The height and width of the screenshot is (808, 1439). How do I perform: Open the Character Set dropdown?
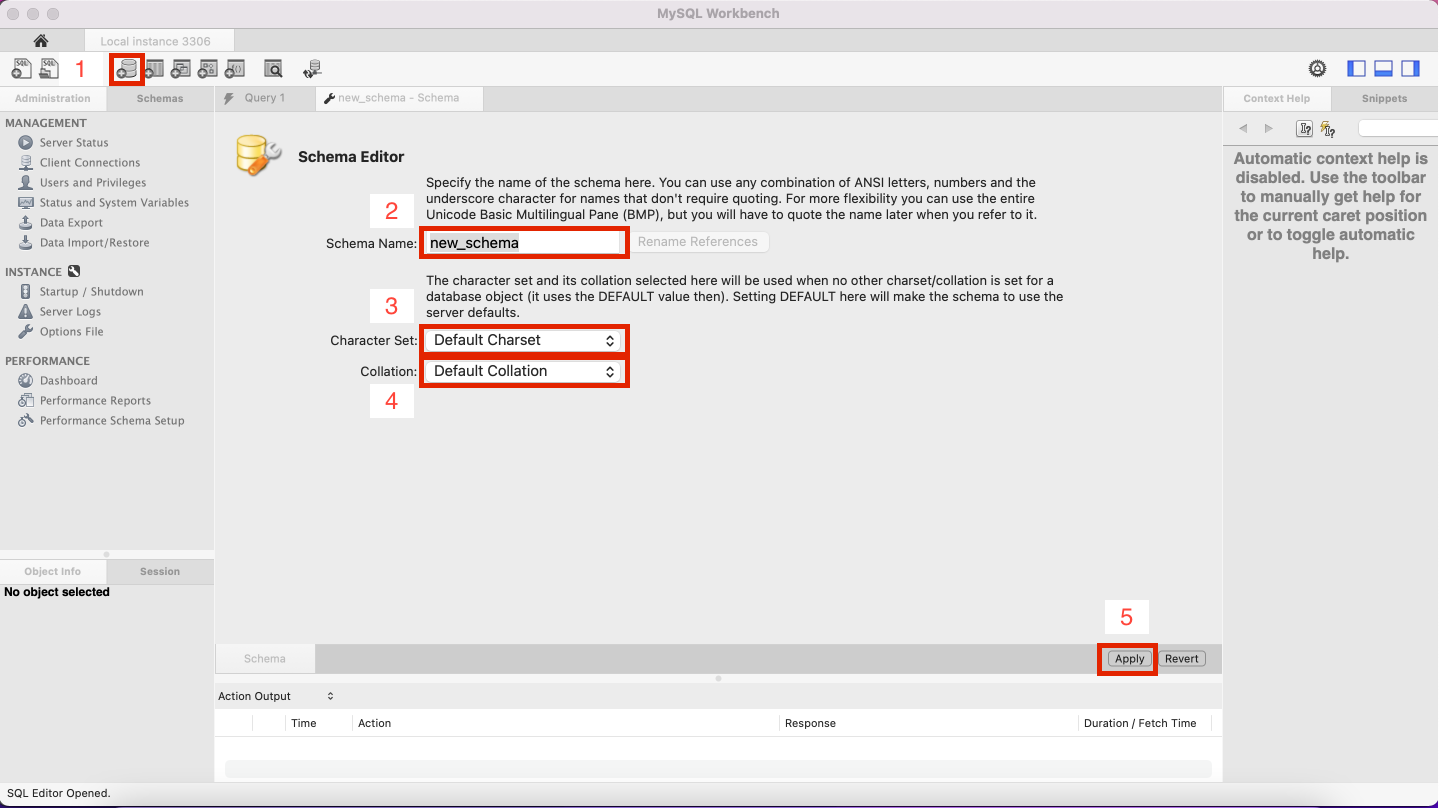pyautogui.click(x=524, y=341)
